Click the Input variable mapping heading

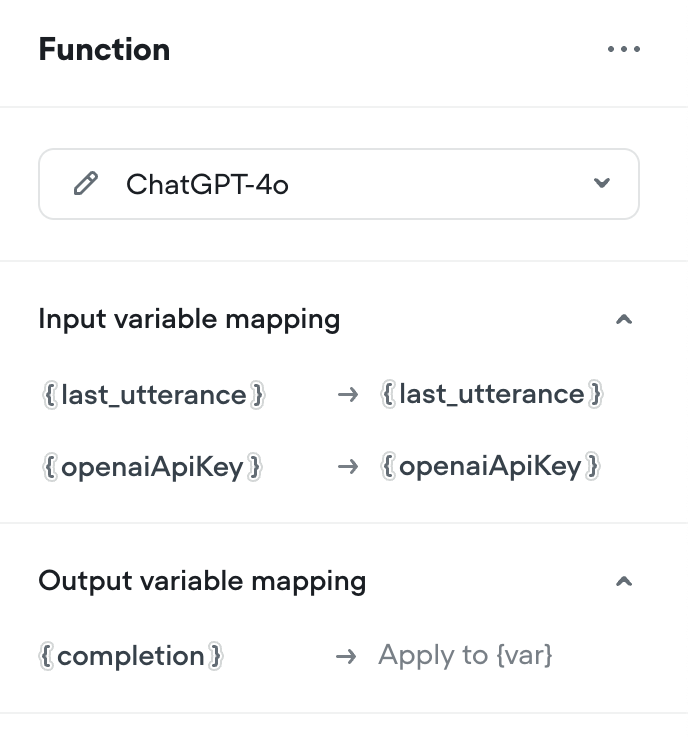[189, 320]
